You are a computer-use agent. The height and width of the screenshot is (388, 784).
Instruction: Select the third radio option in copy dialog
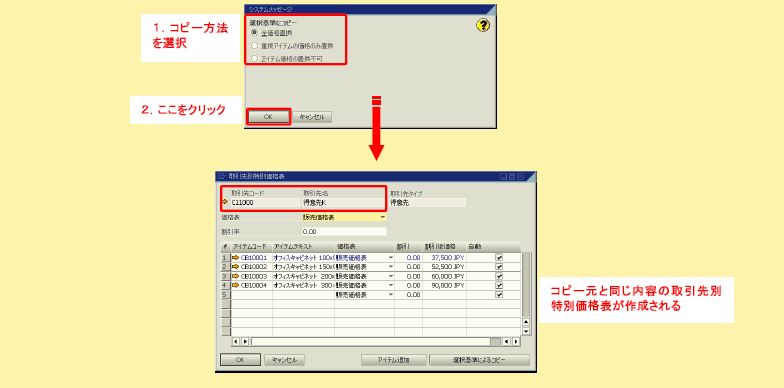[254, 58]
